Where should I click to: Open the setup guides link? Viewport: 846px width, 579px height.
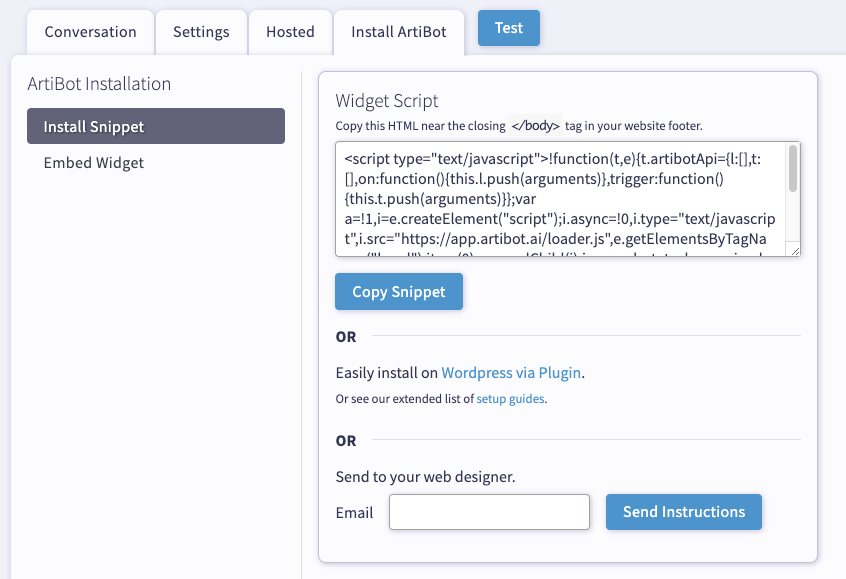point(510,399)
